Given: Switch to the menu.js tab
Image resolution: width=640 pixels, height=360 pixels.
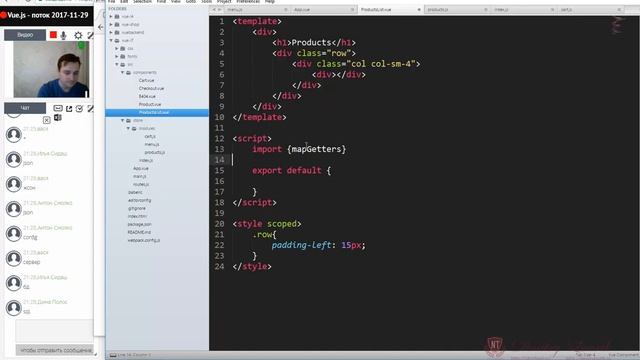Looking at the screenshot, I should (235, 9).
